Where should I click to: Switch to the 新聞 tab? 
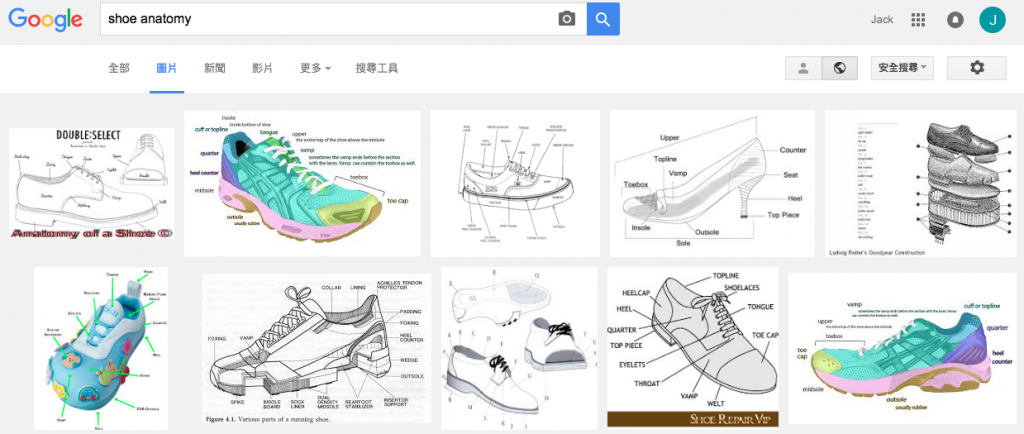click(214, 68)
